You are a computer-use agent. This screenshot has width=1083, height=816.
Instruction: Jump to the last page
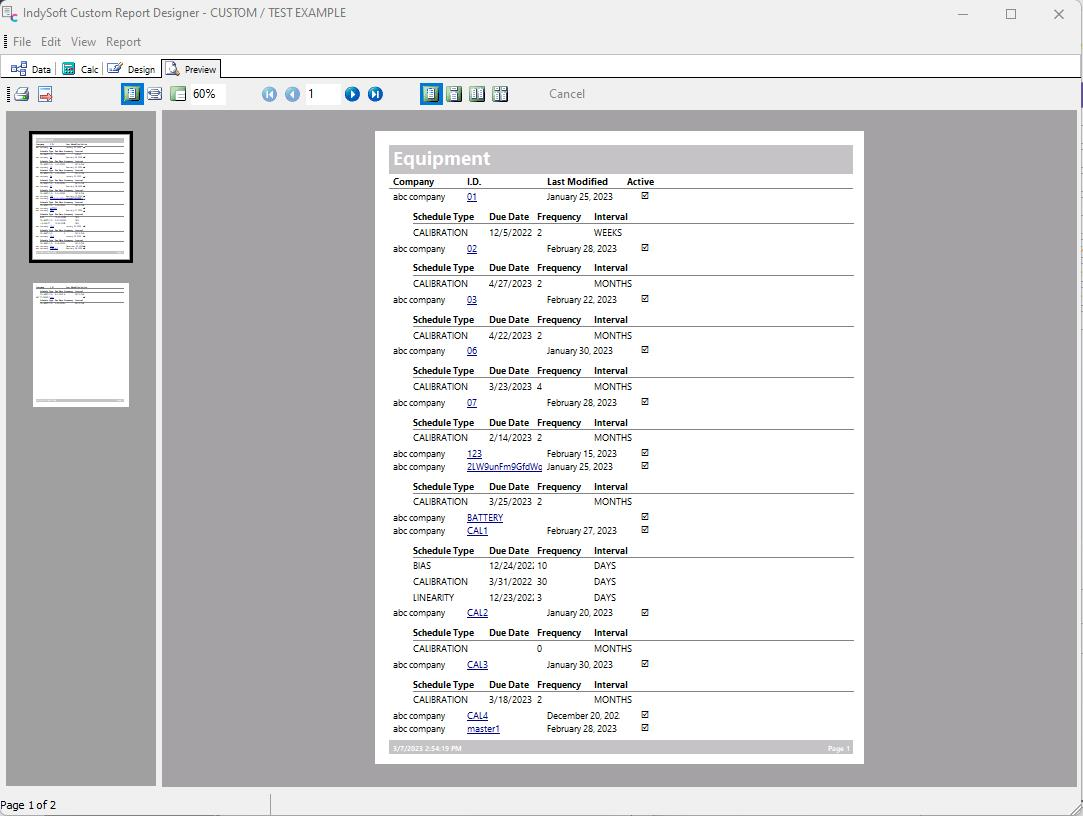click(x=375, y=94)
